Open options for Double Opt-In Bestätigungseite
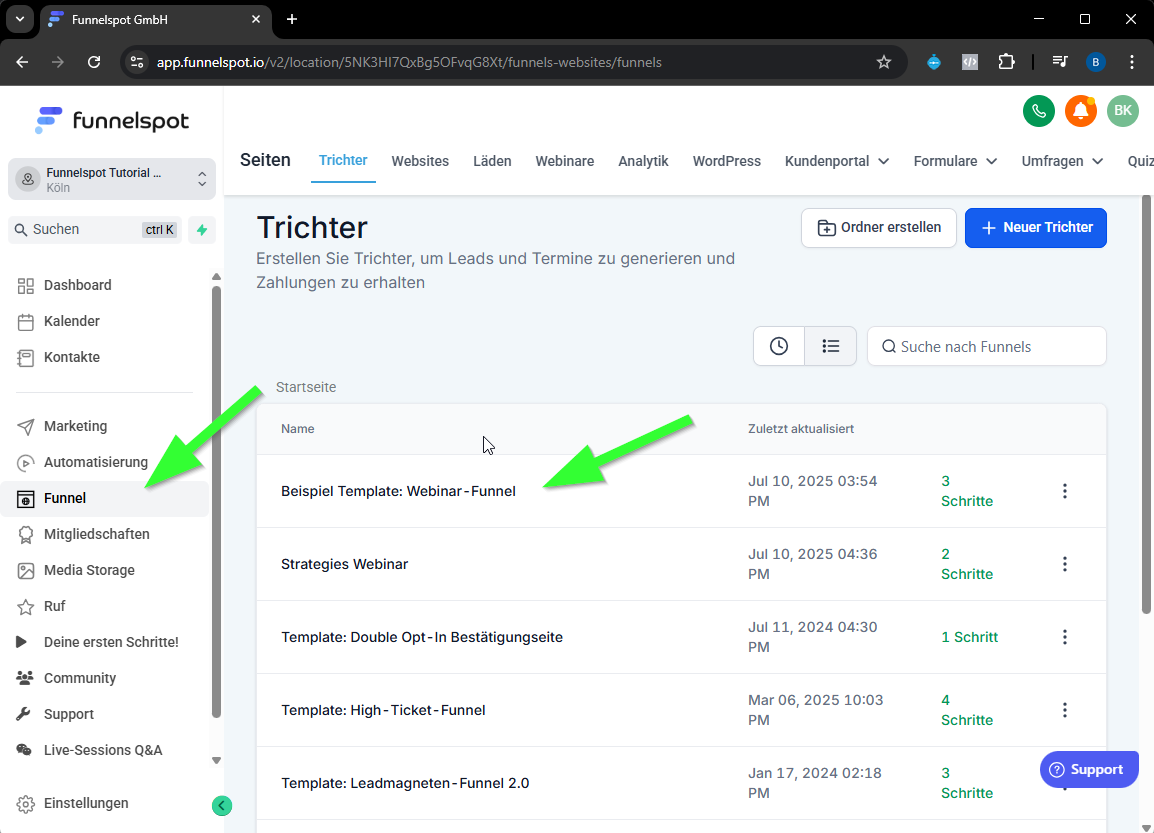Viewport: 1154px width, 833px height. point(1064,637)
